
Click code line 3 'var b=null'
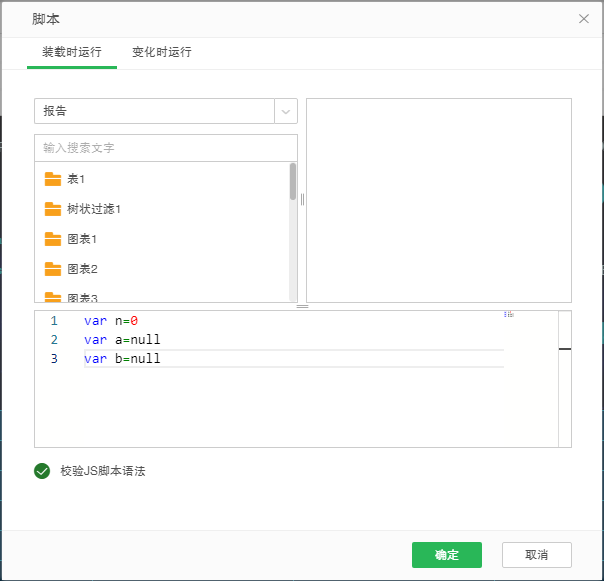(x=122, y=359)
